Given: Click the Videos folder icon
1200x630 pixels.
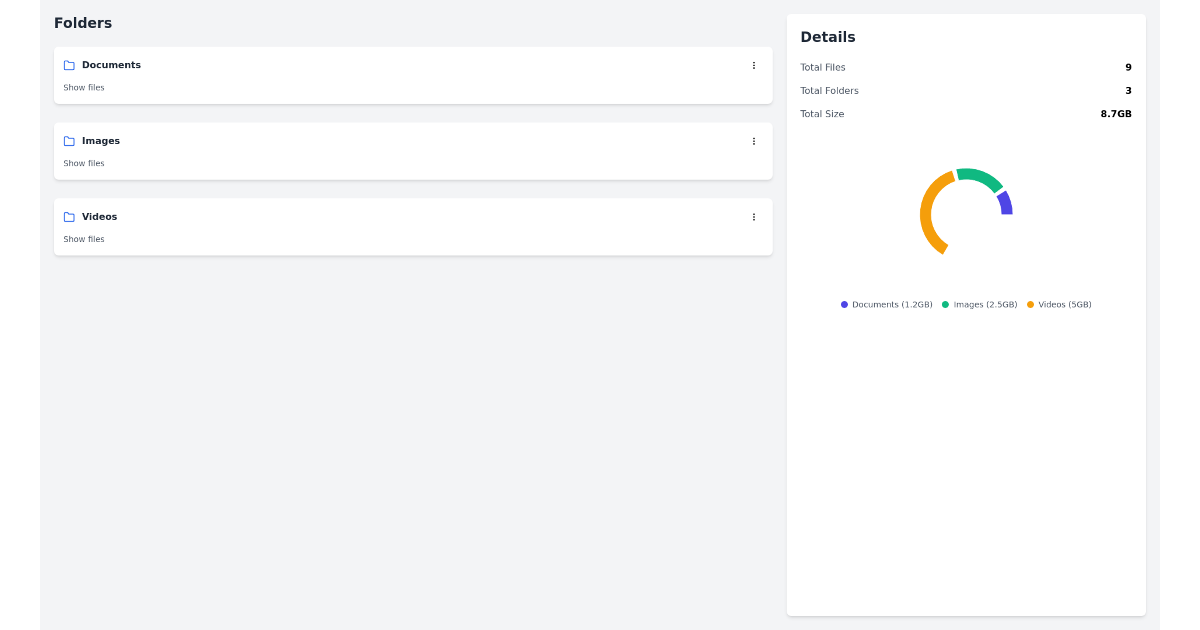Looking at the screenshot, I should click(69, 217).
